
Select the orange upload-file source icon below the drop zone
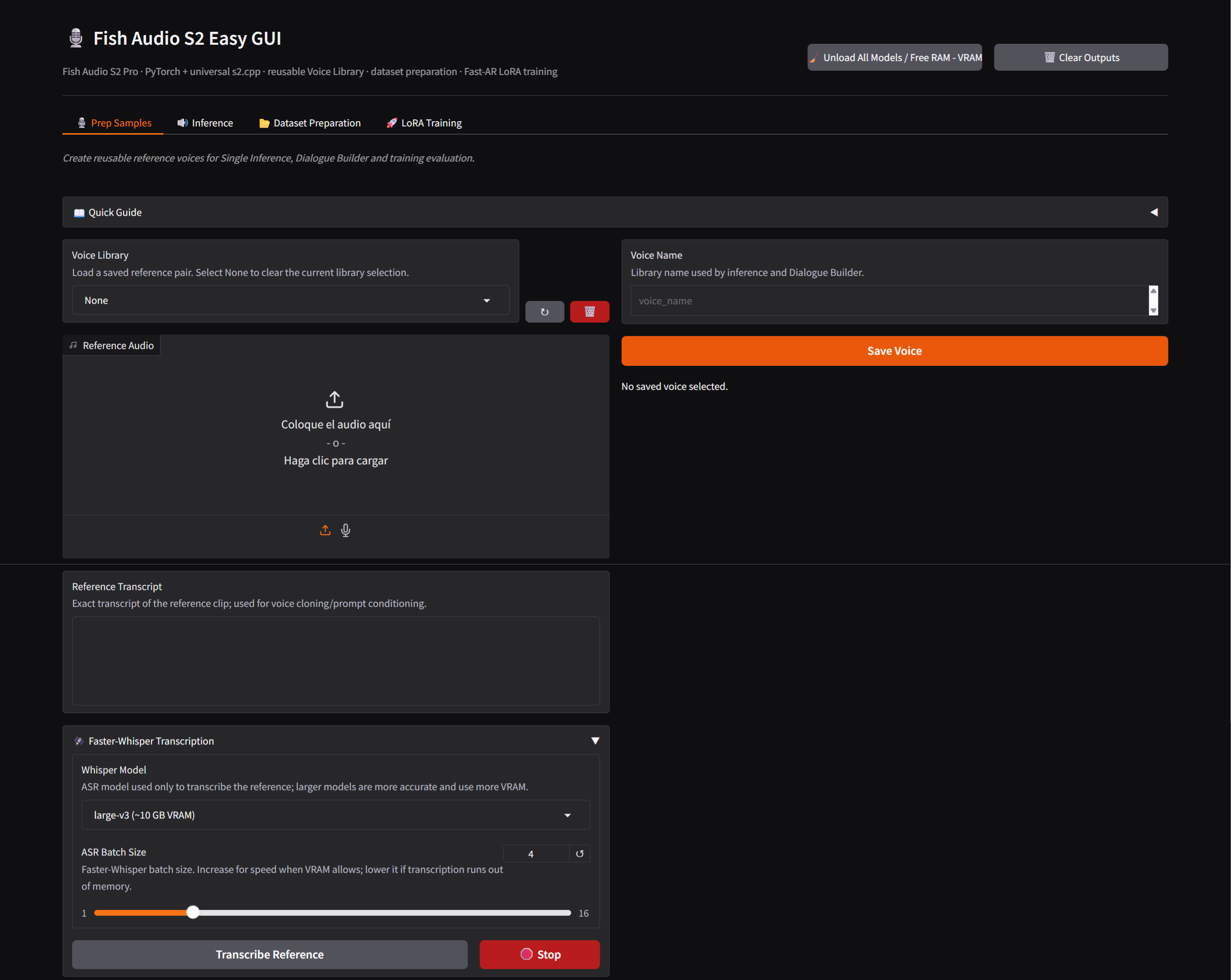325,530
